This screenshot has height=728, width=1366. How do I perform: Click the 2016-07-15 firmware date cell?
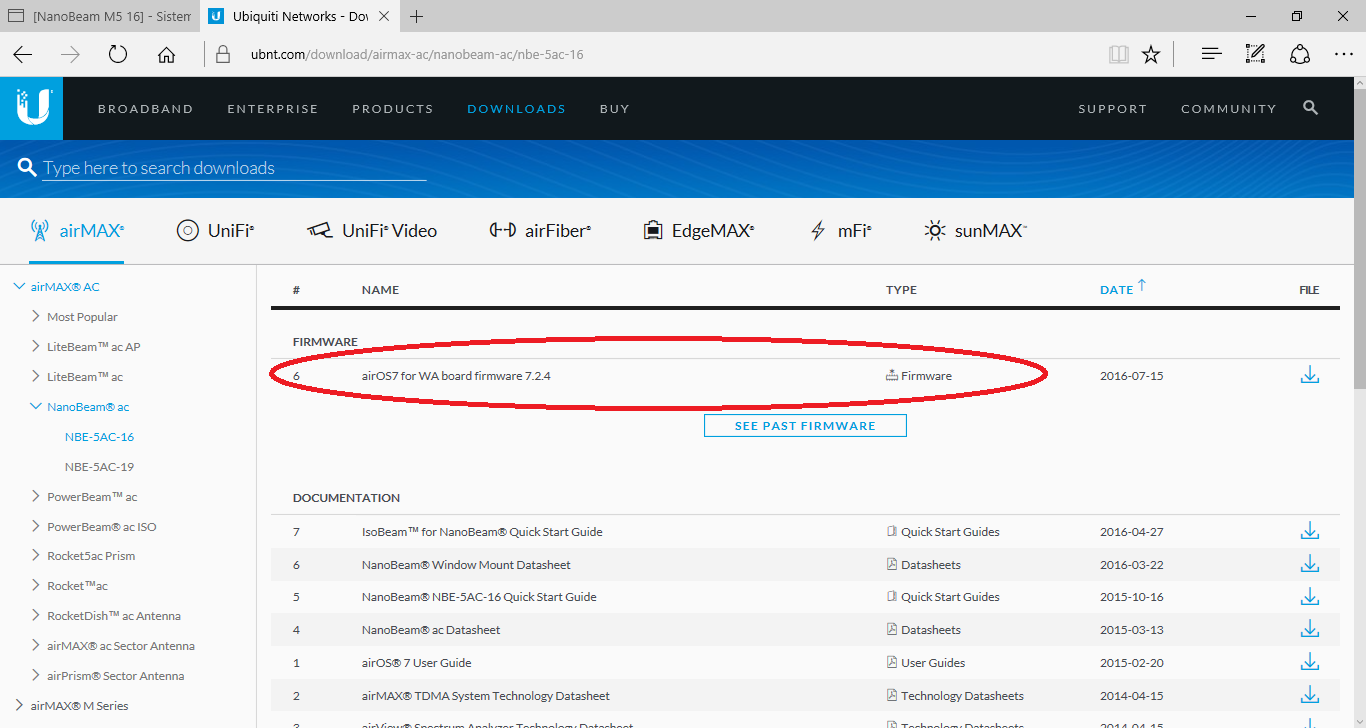coord(1131,376)
